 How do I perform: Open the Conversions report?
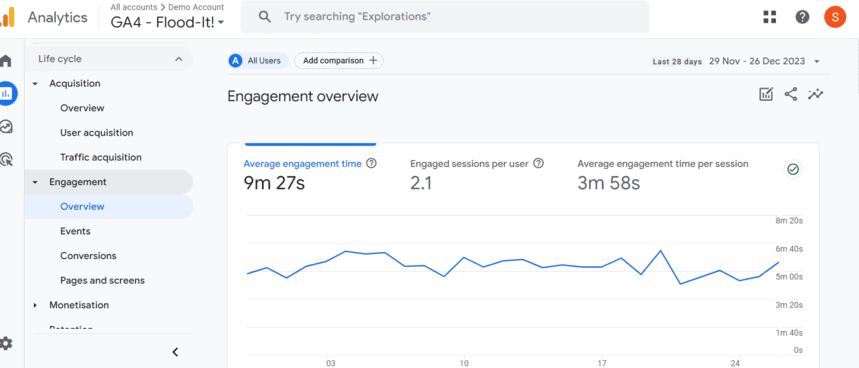pyautogui.click(x=88, y=256)
